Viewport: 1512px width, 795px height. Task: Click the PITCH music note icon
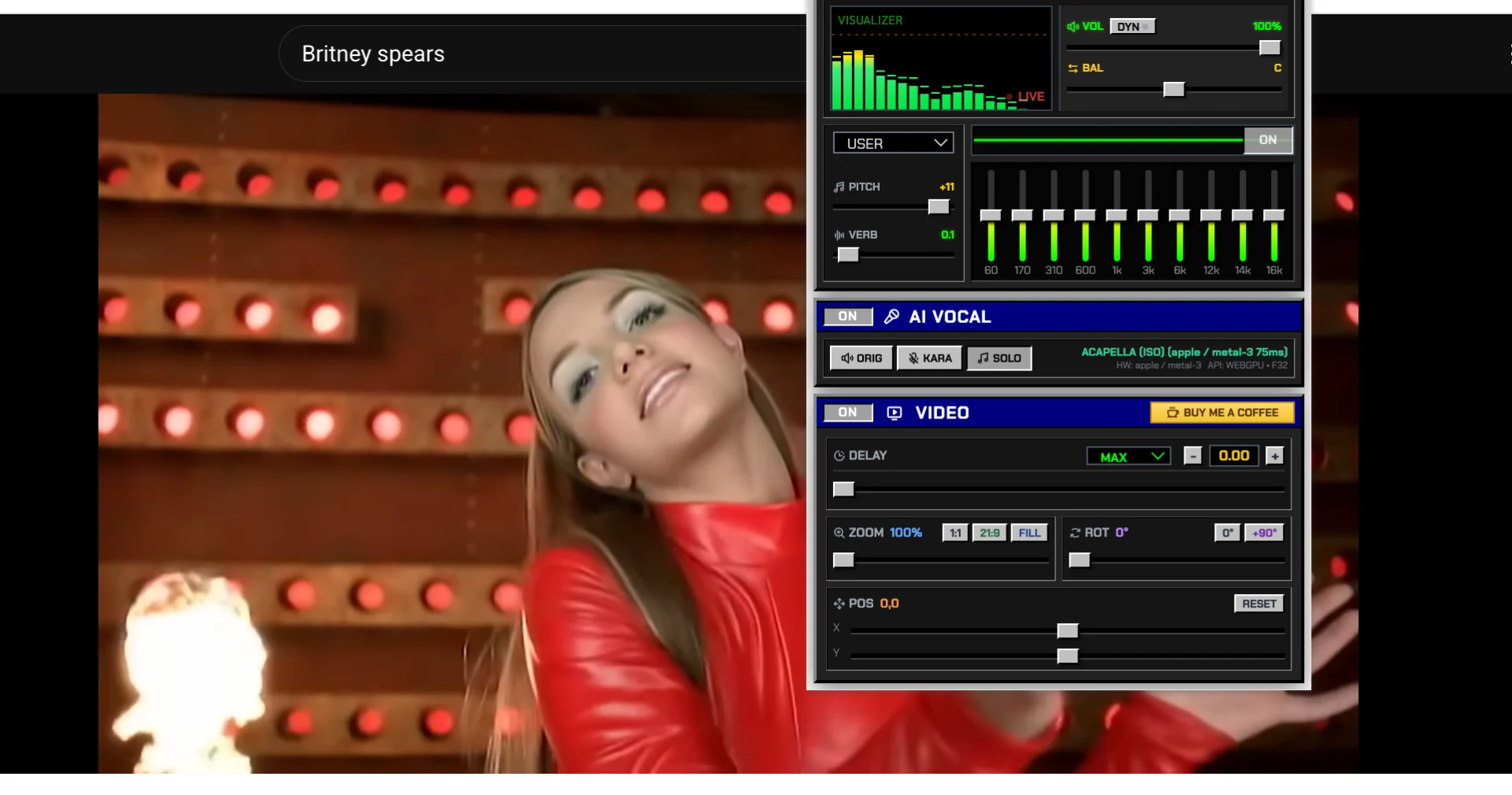point(839,188)
